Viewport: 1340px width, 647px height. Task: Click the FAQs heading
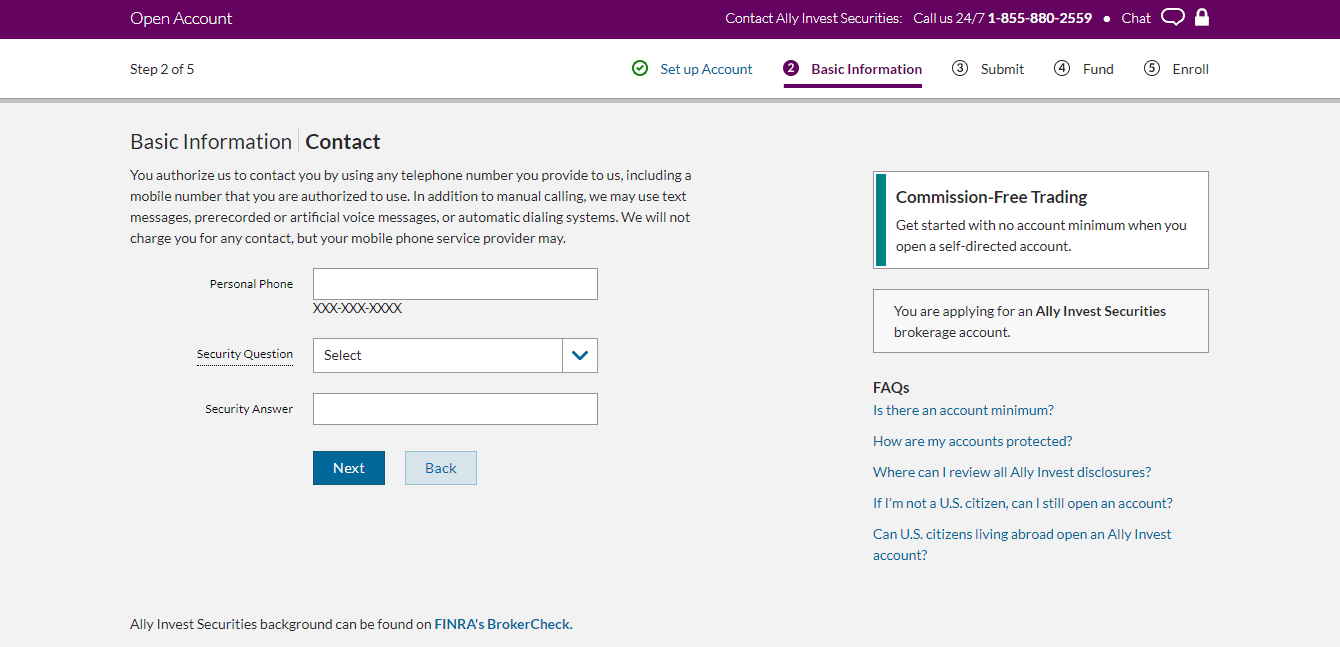tap(891, 388)
